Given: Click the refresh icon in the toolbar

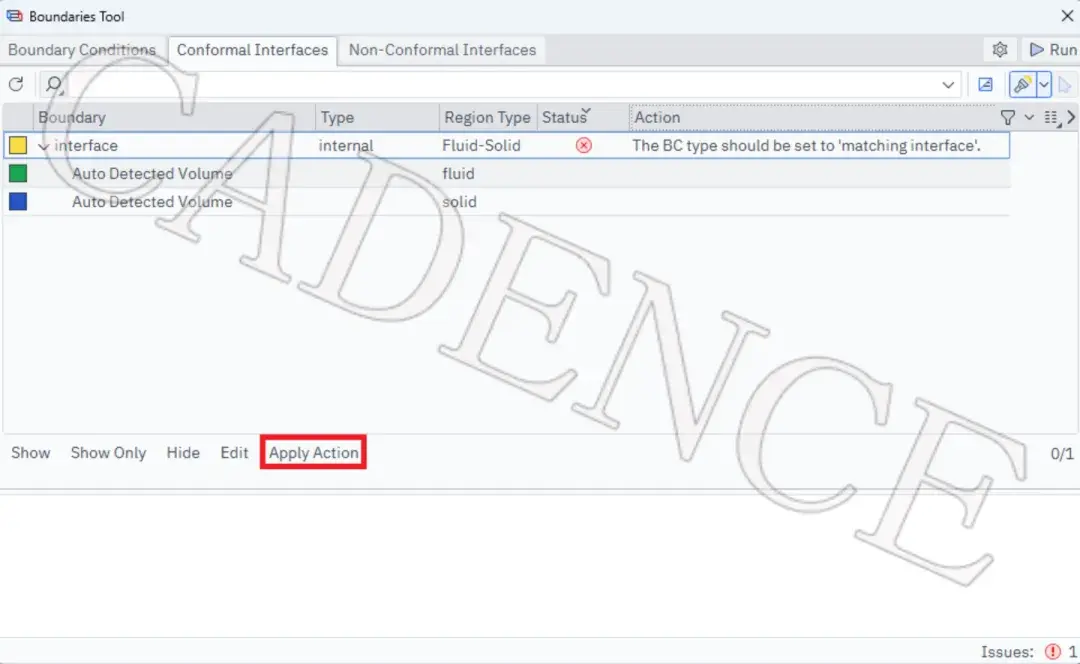Looking at the screenshot, I should coord(16,84).
